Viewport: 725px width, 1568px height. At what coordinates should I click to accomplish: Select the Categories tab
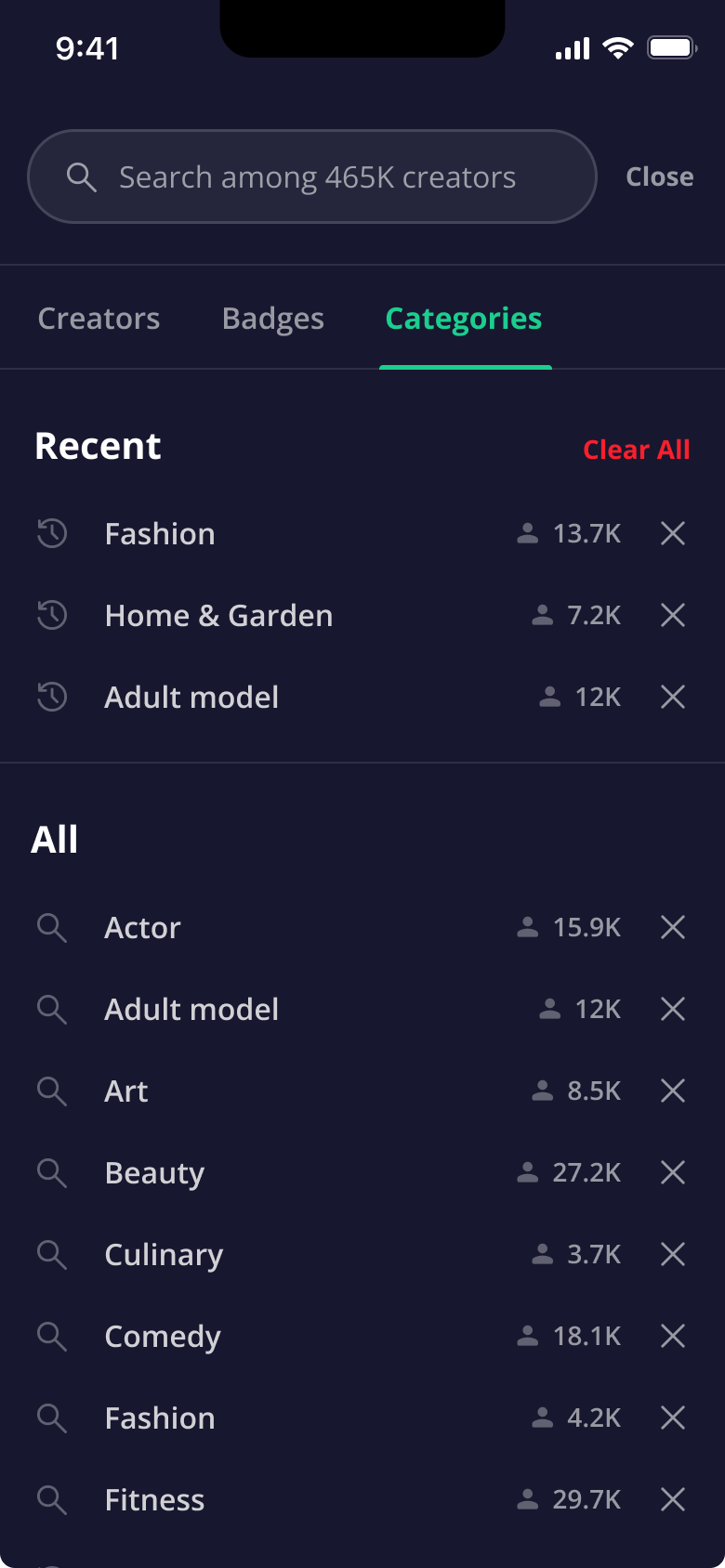(464, 319)
